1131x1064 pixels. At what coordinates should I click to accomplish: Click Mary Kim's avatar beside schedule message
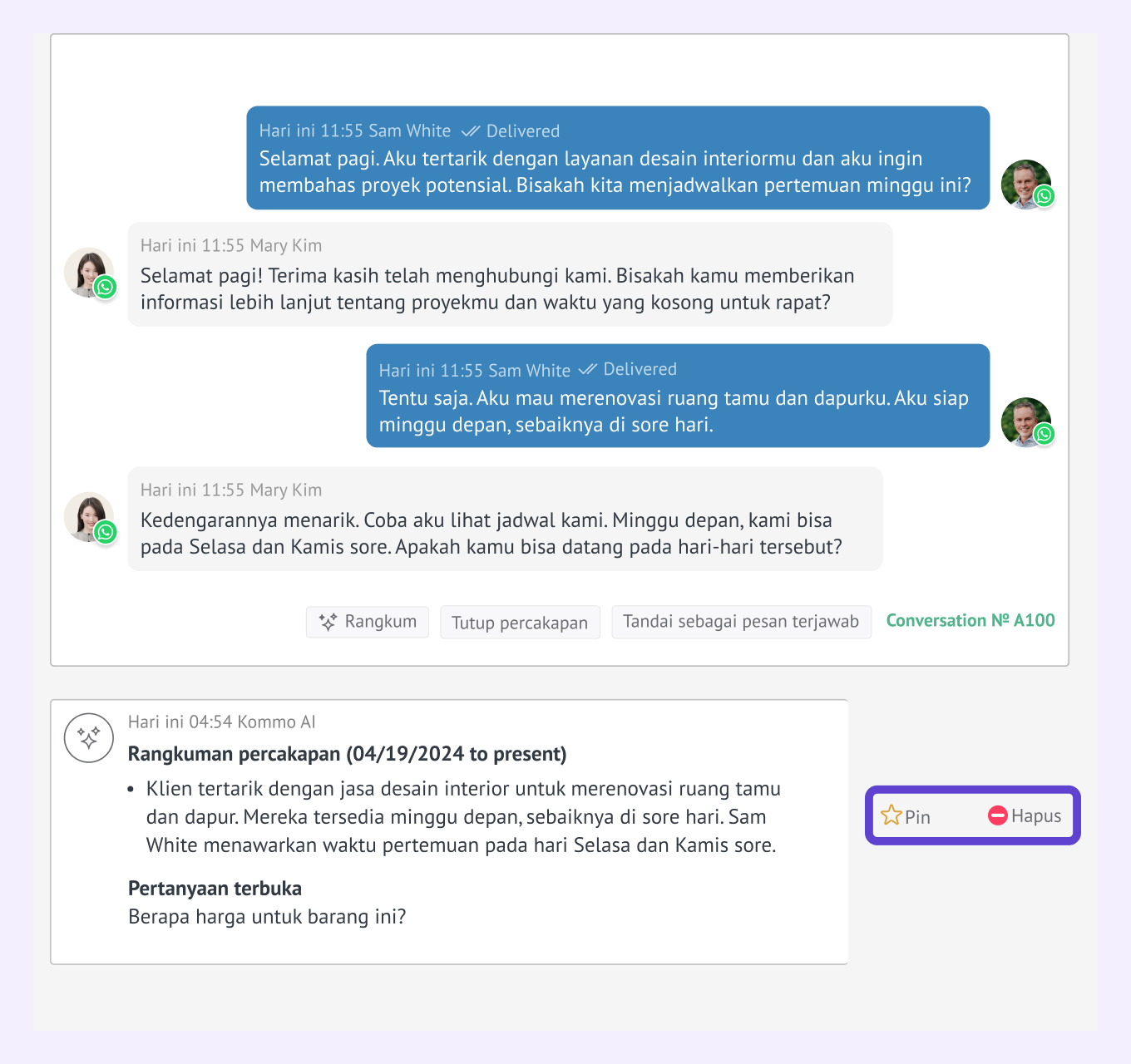89,516
